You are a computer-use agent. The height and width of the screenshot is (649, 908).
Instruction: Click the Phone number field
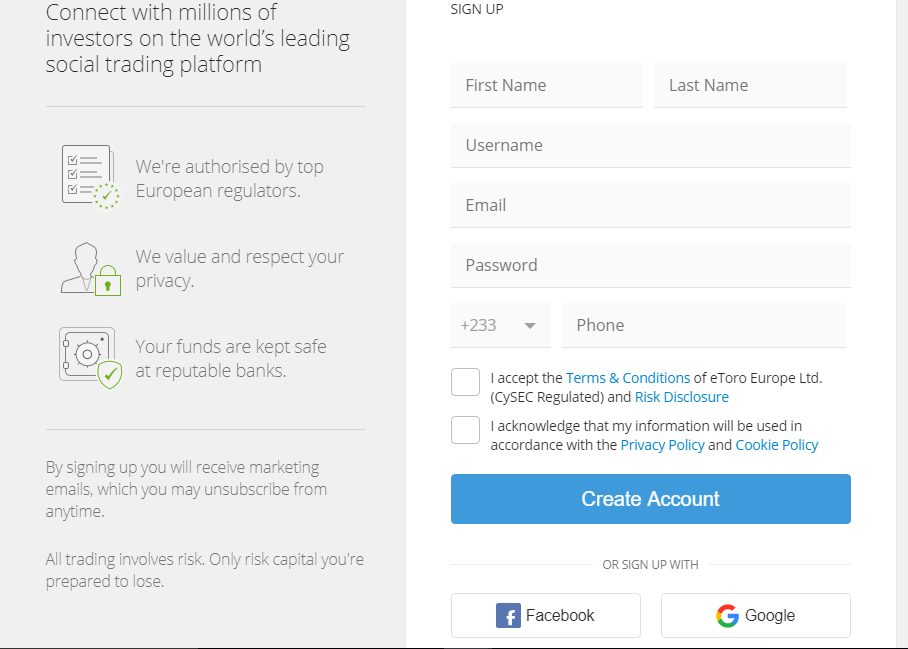click(x=703, y=326)
